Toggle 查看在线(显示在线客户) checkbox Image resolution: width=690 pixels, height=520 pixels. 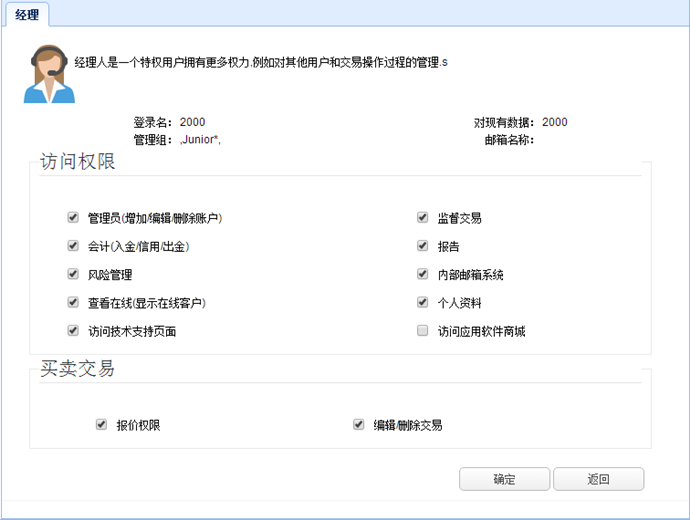pos(72,302)
